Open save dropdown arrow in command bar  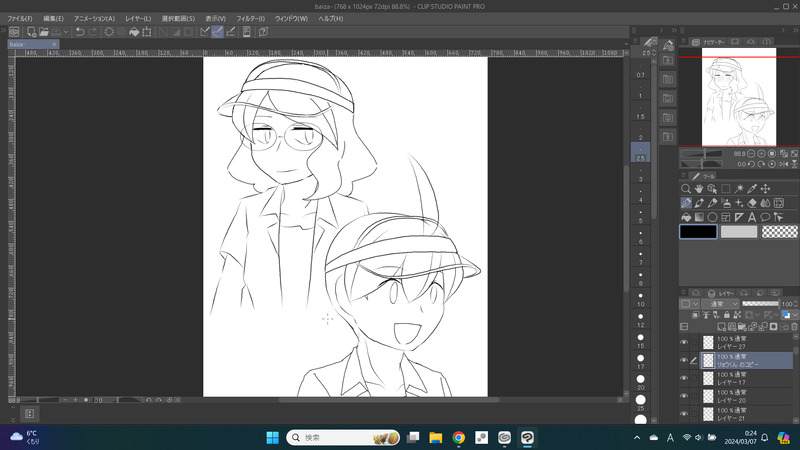(x=66, y=32)
